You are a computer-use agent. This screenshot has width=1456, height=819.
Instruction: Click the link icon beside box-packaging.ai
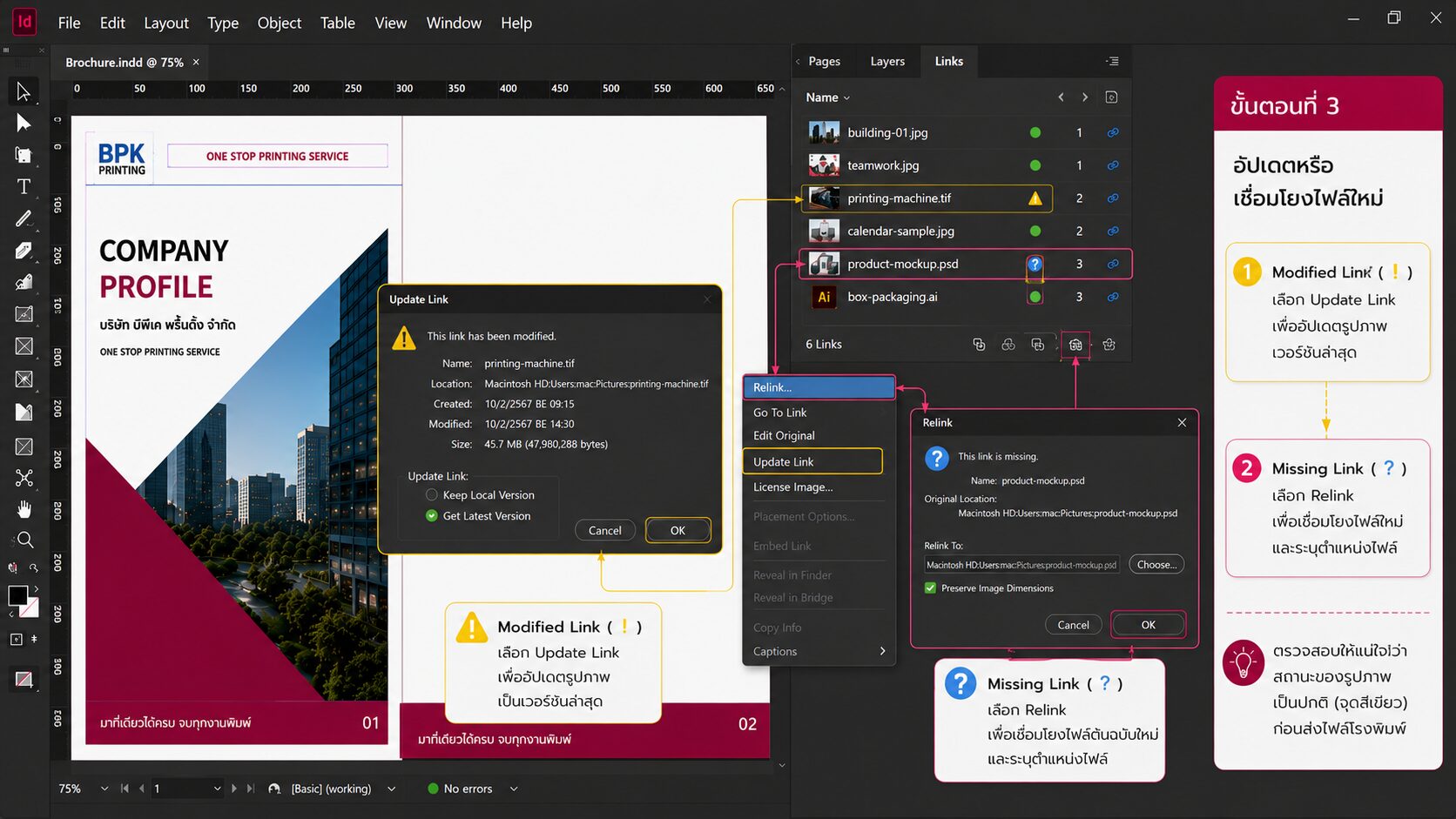[x=1113, y=297]
